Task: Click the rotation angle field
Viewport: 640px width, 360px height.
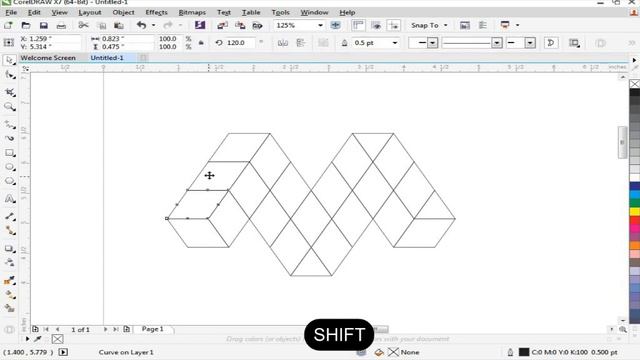Action: tap(241, 43)
